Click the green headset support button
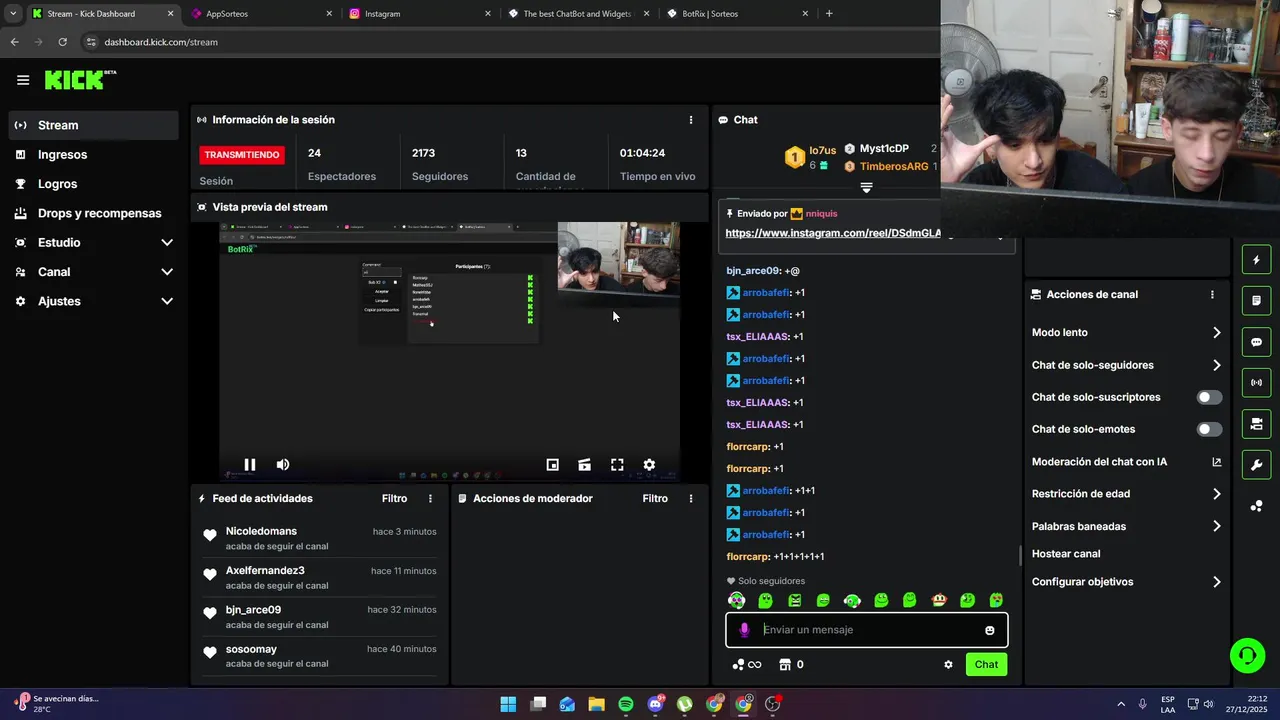The image size is (1280, 720). coord(1247,656)
